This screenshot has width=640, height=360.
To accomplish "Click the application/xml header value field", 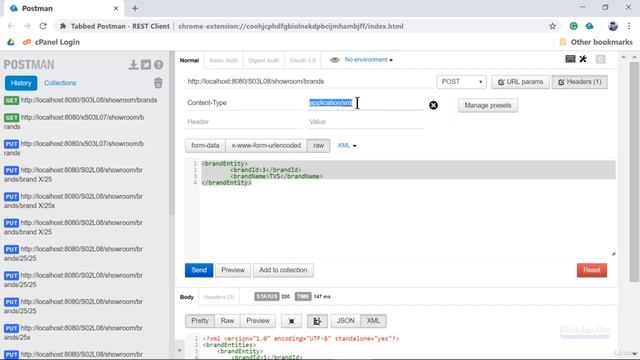I will pos(366,103).
